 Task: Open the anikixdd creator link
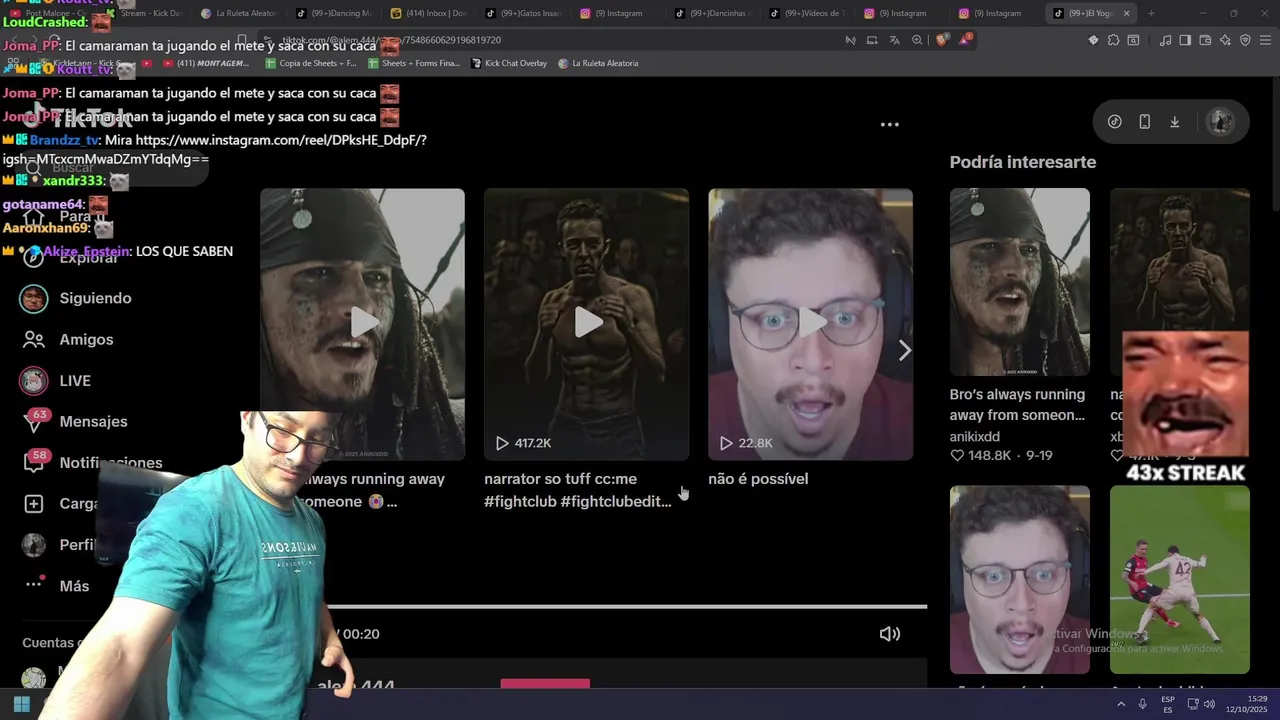coord(974,437)
